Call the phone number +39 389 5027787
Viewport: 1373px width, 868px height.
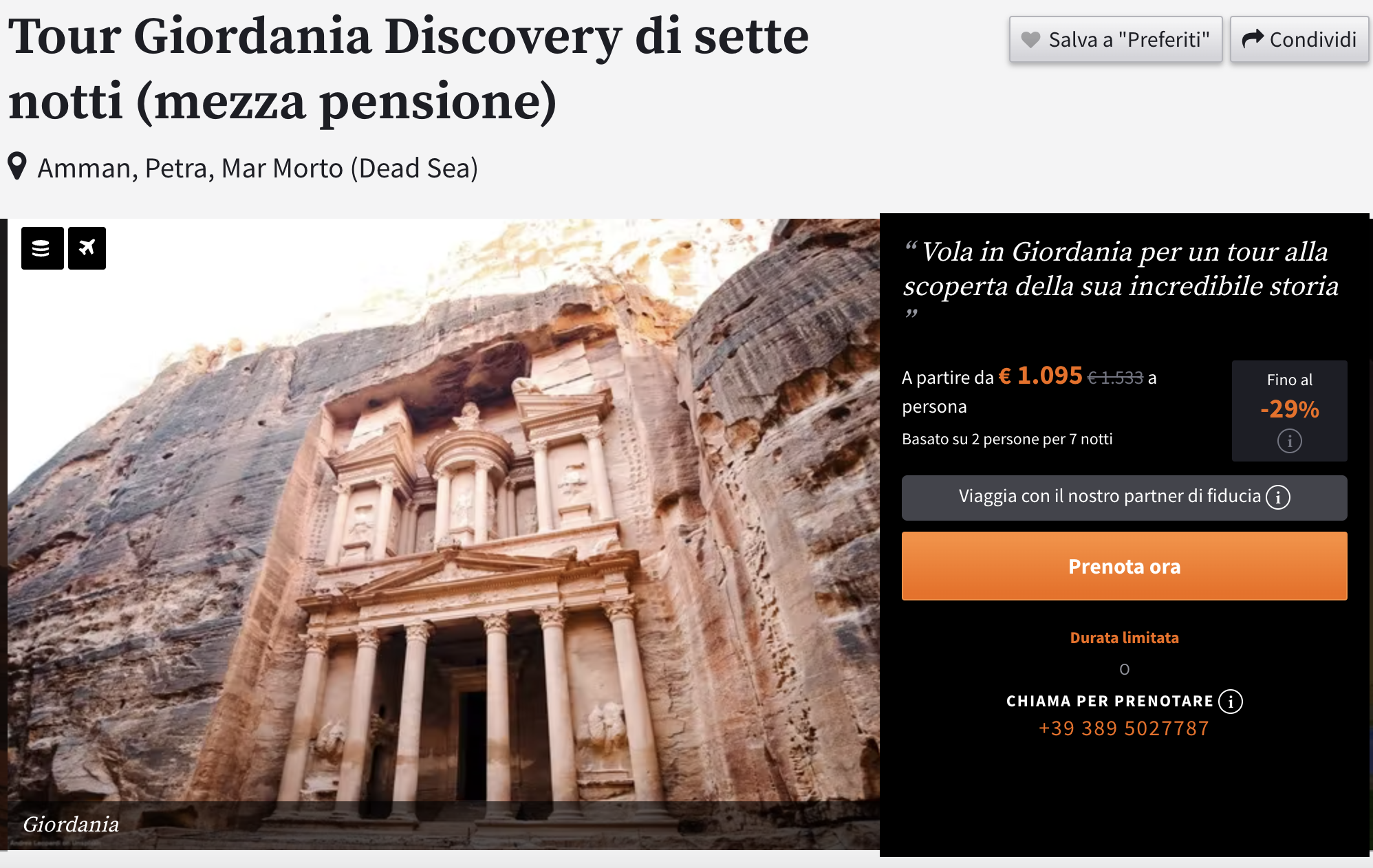[1124, 728]
